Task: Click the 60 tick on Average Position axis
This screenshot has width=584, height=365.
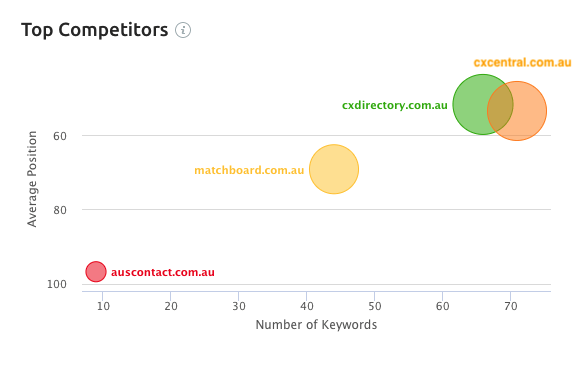Action: 60,136
